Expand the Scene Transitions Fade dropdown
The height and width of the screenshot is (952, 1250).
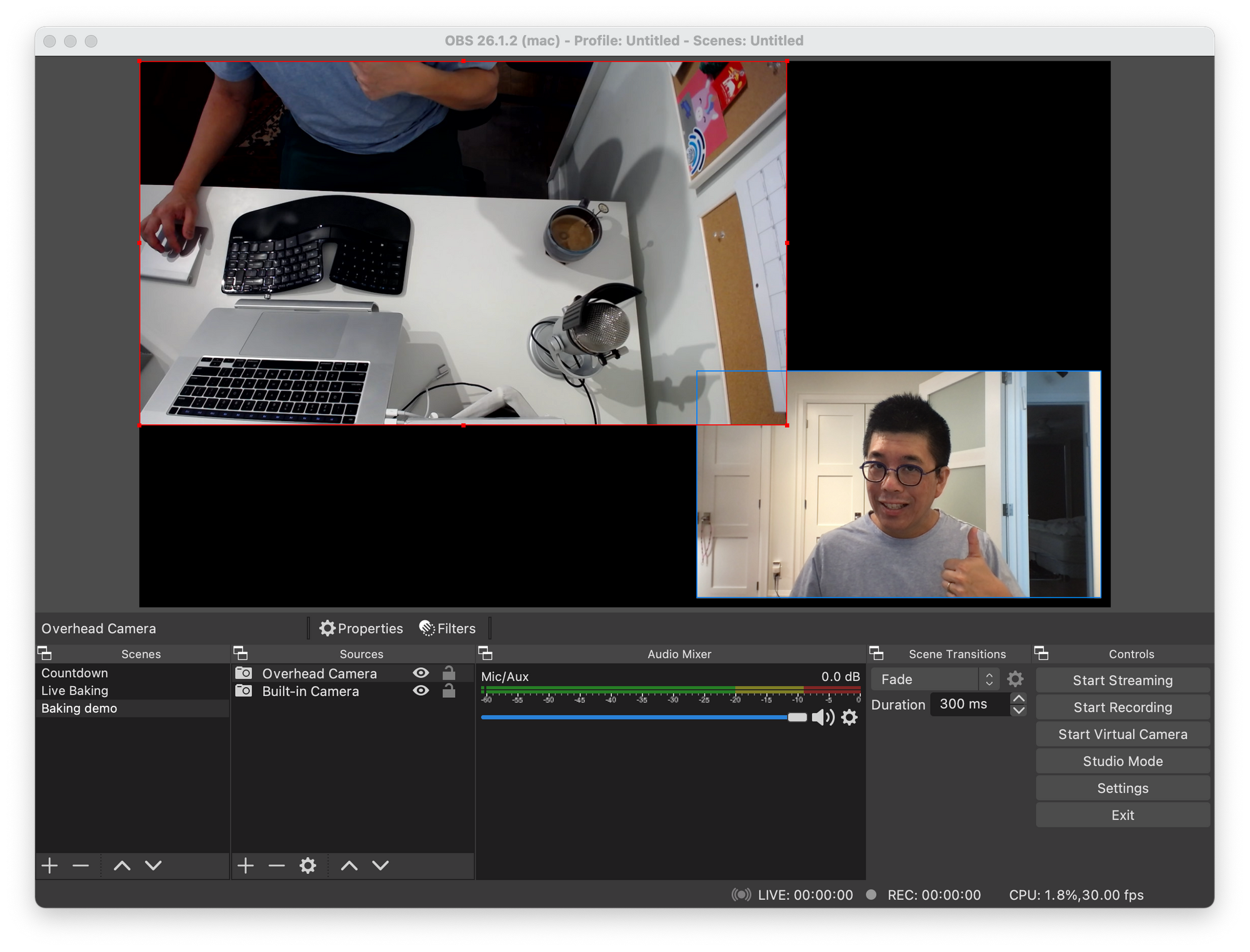(x=988, y=679)
